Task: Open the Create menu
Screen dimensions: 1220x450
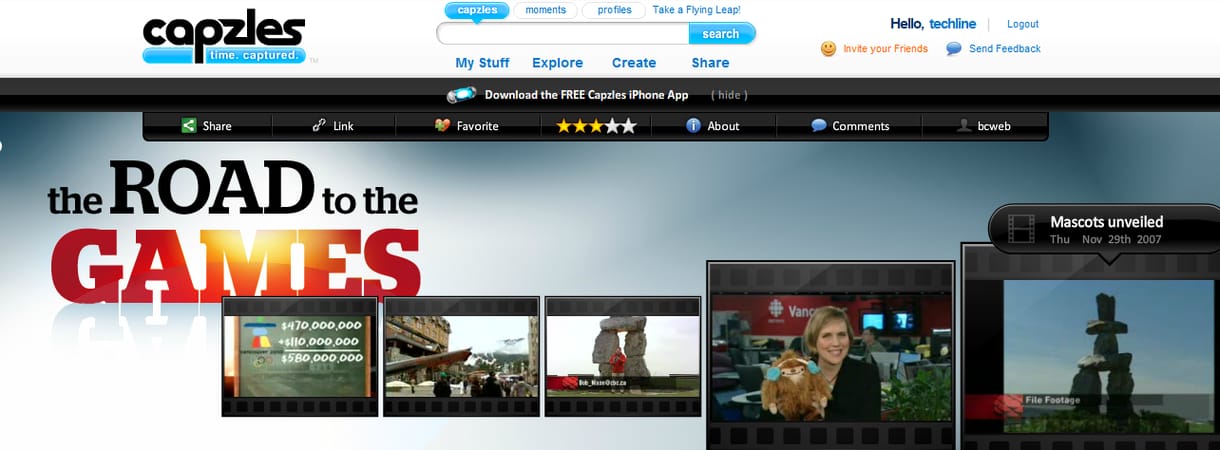Action: pyautogui.click(x=634, y=62)
